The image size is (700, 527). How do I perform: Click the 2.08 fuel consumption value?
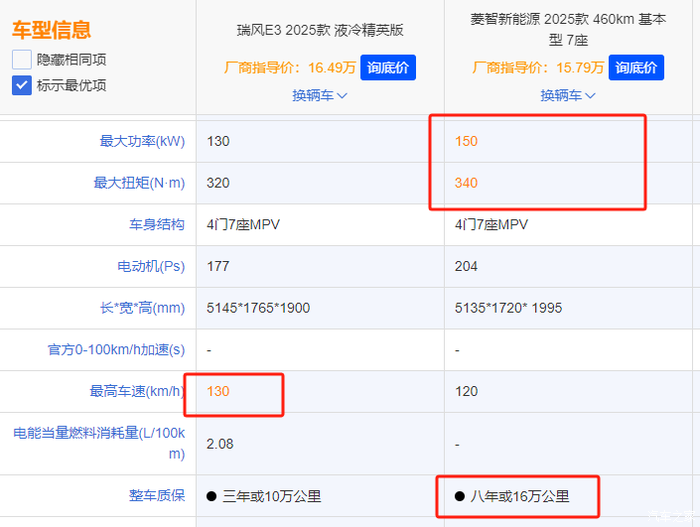220,444
